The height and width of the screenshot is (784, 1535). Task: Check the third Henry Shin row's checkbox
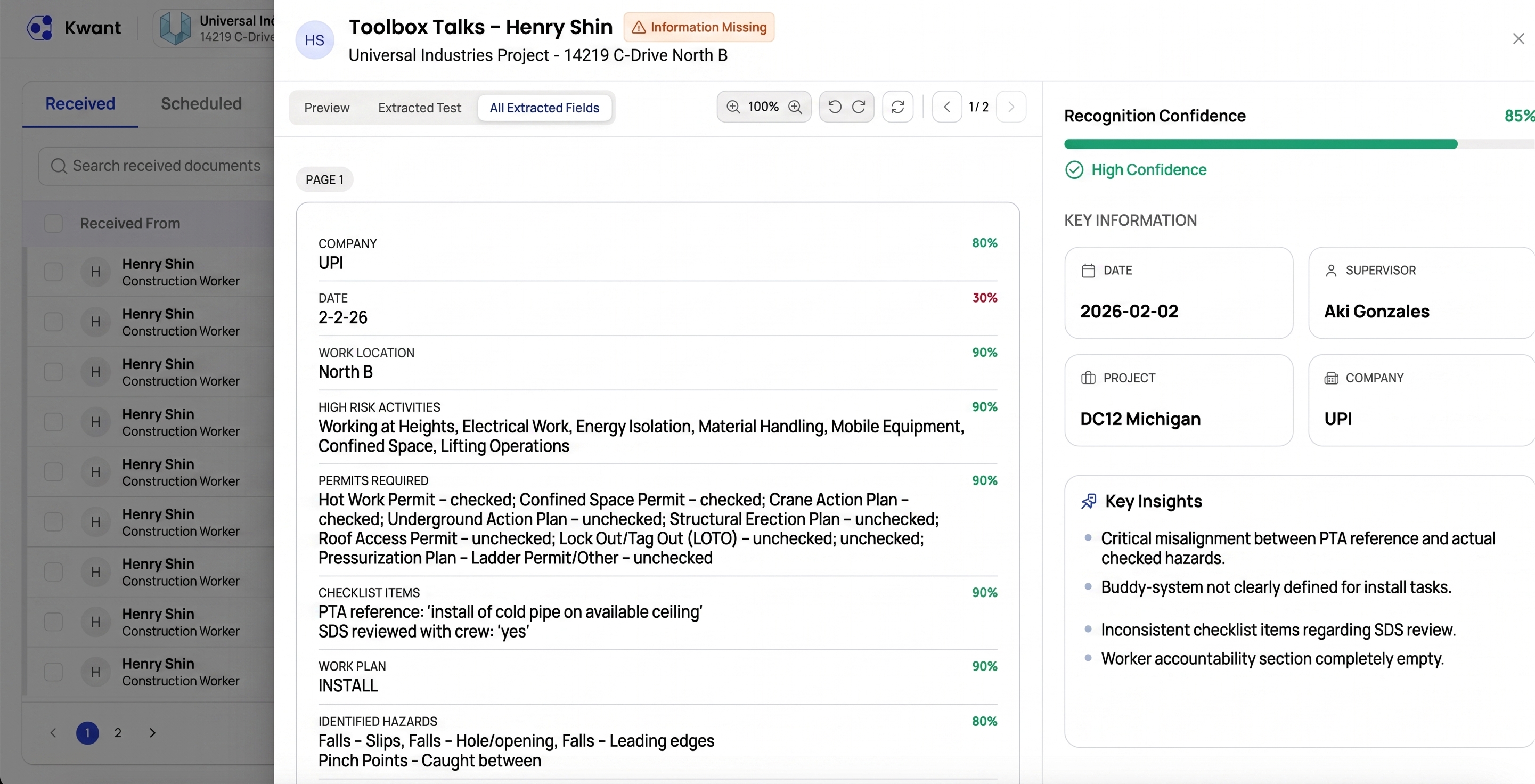(x=54, y=372)
